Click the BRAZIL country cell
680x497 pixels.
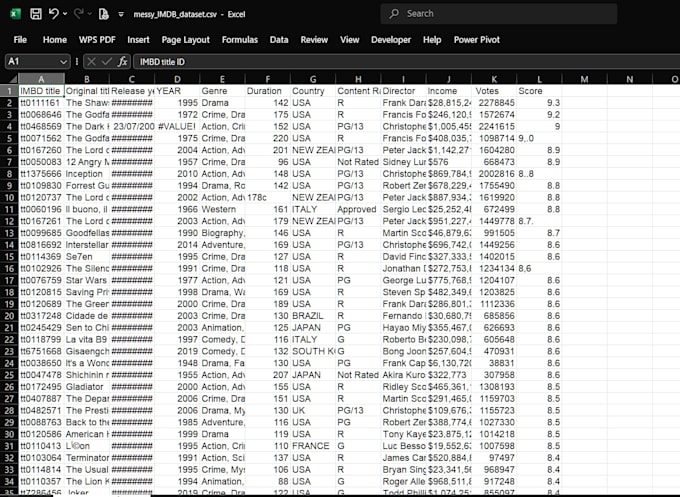click(x=313, y=316)
